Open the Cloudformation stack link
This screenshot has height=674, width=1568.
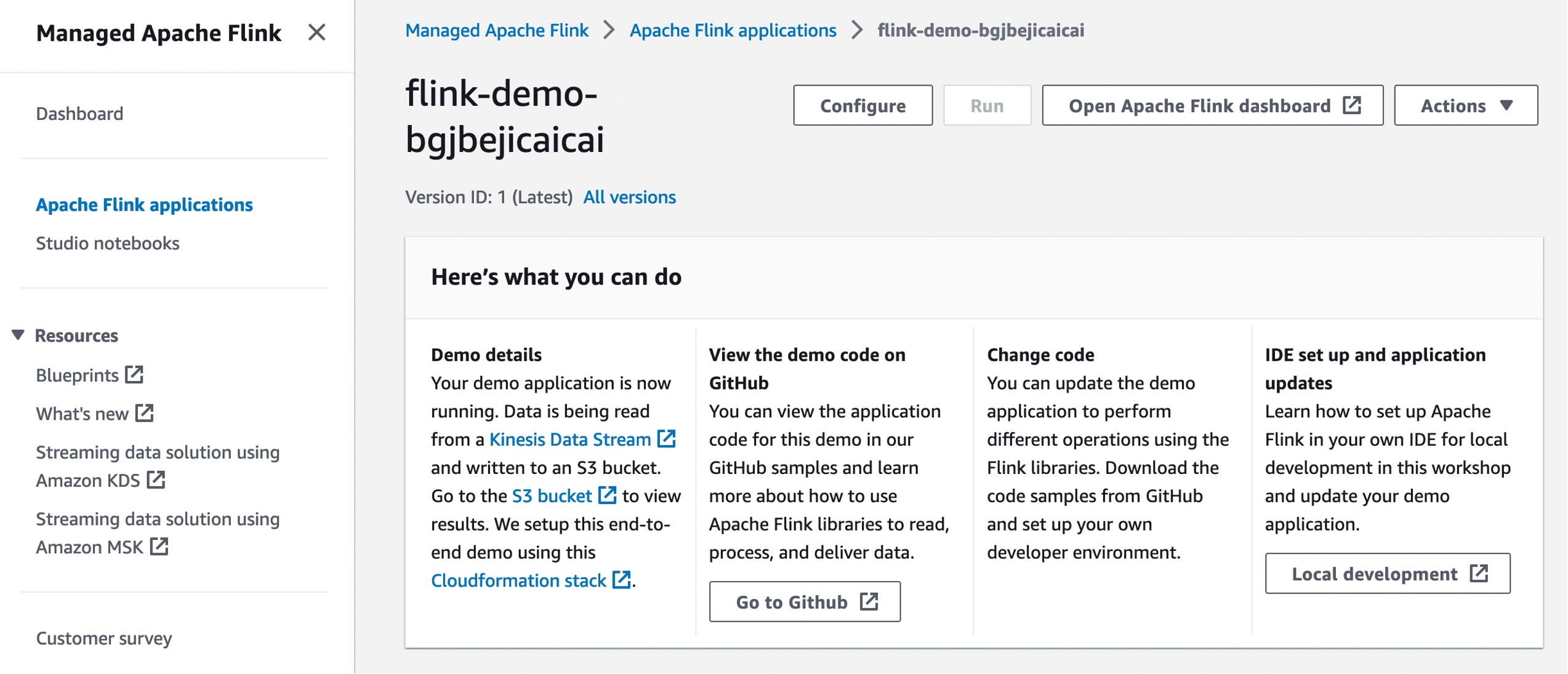[518, 580]
